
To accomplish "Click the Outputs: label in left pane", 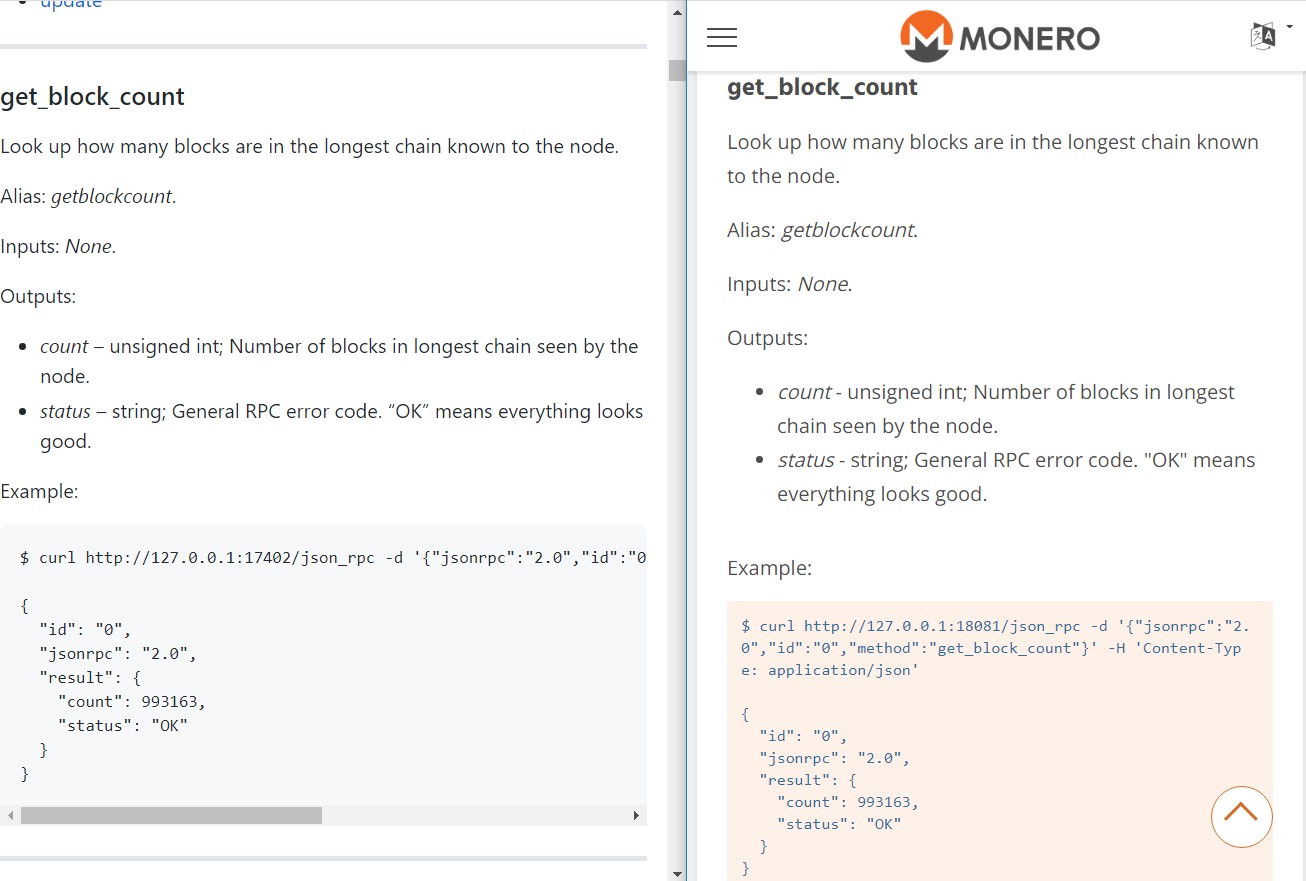I will click(38, 296).
